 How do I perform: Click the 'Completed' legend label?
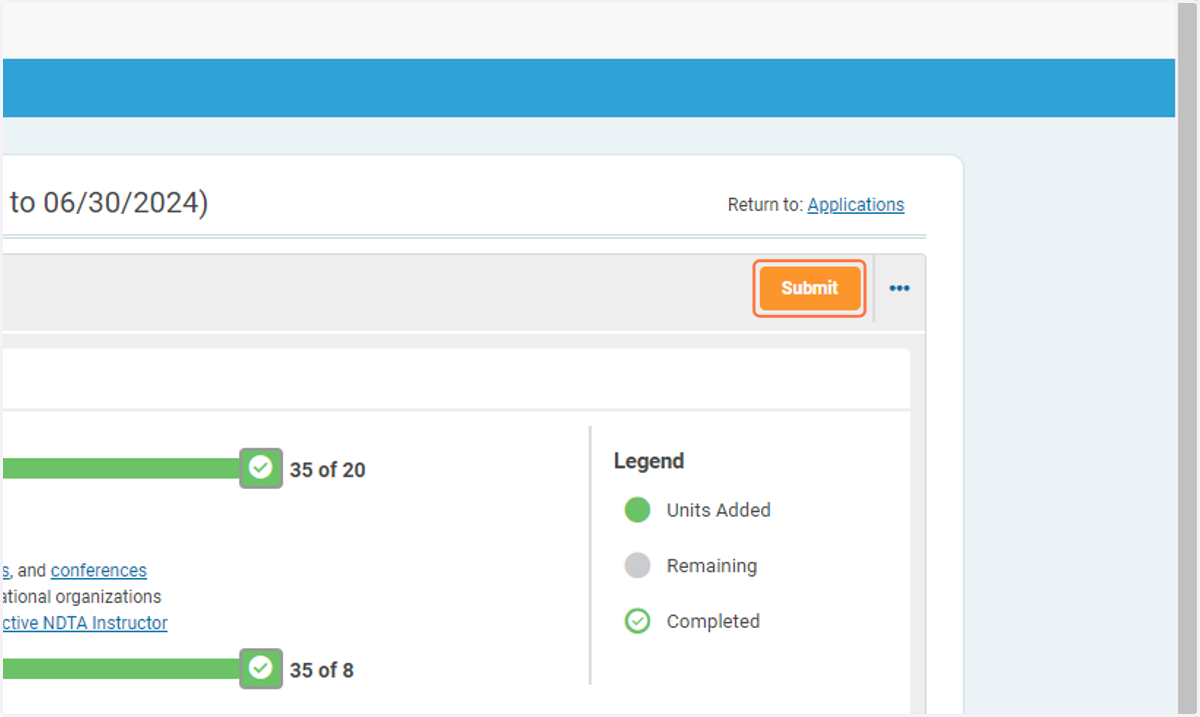click(713, 621)
